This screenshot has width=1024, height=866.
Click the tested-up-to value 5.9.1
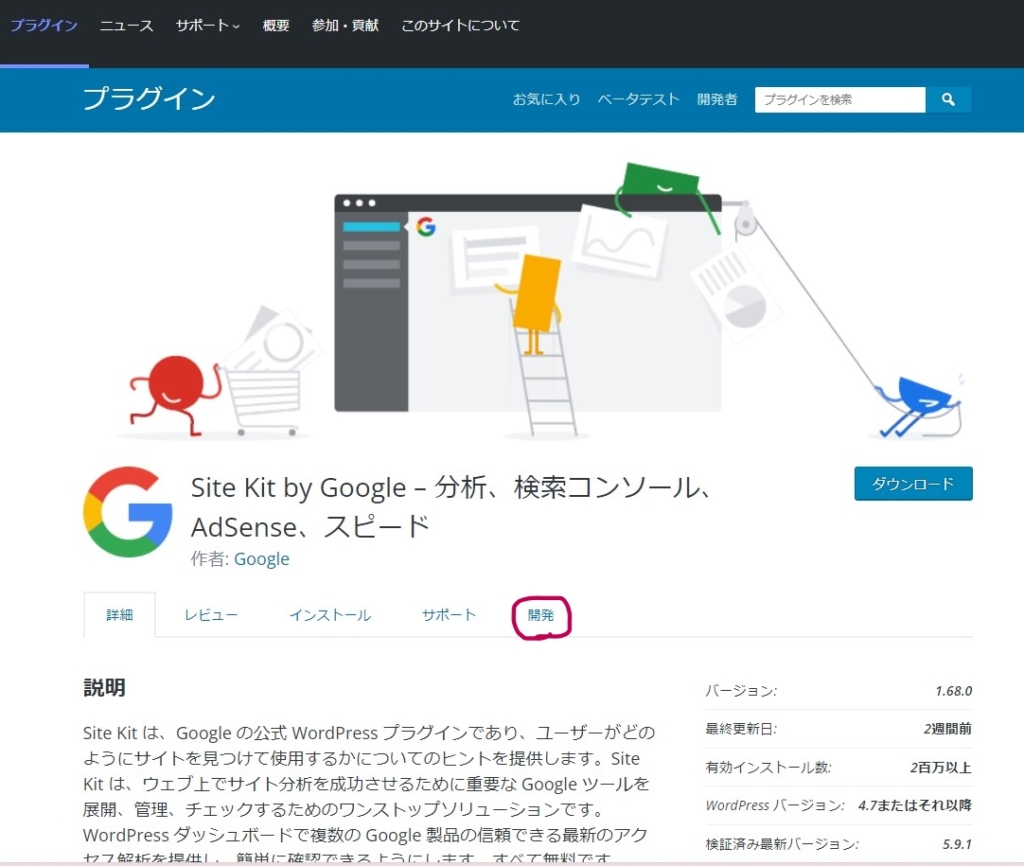(957, 844)
